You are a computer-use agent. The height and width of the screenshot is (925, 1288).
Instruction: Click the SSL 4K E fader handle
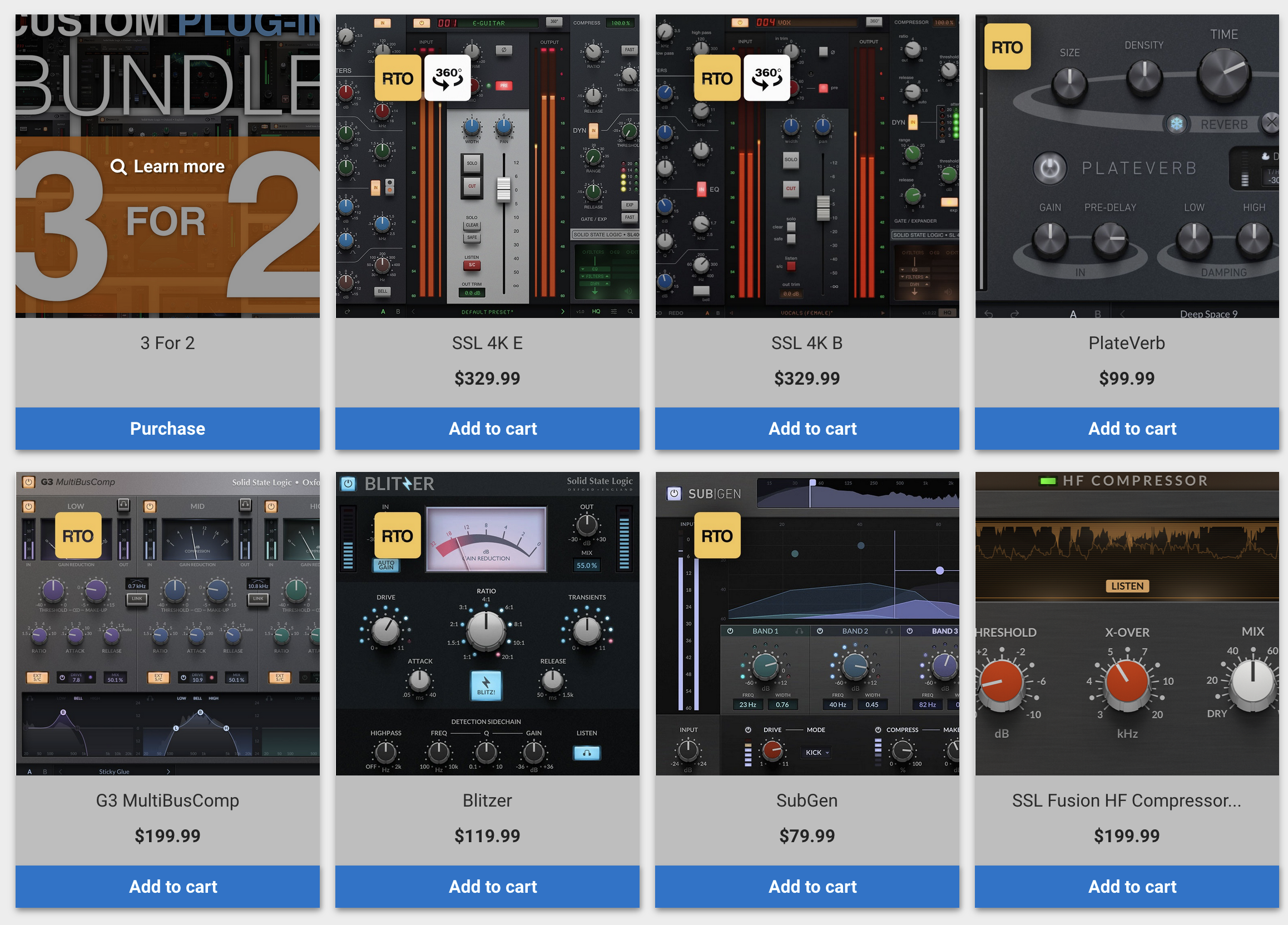click(504, 190)
